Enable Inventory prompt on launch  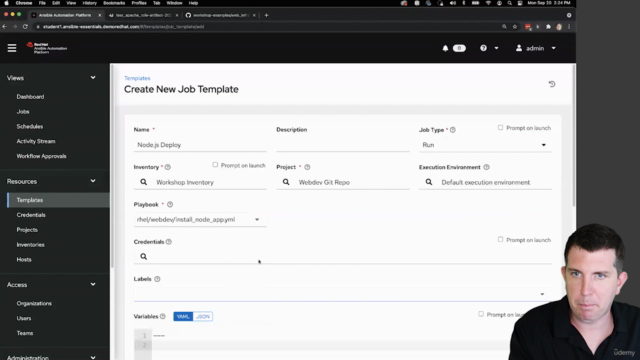tap(215, 165)
